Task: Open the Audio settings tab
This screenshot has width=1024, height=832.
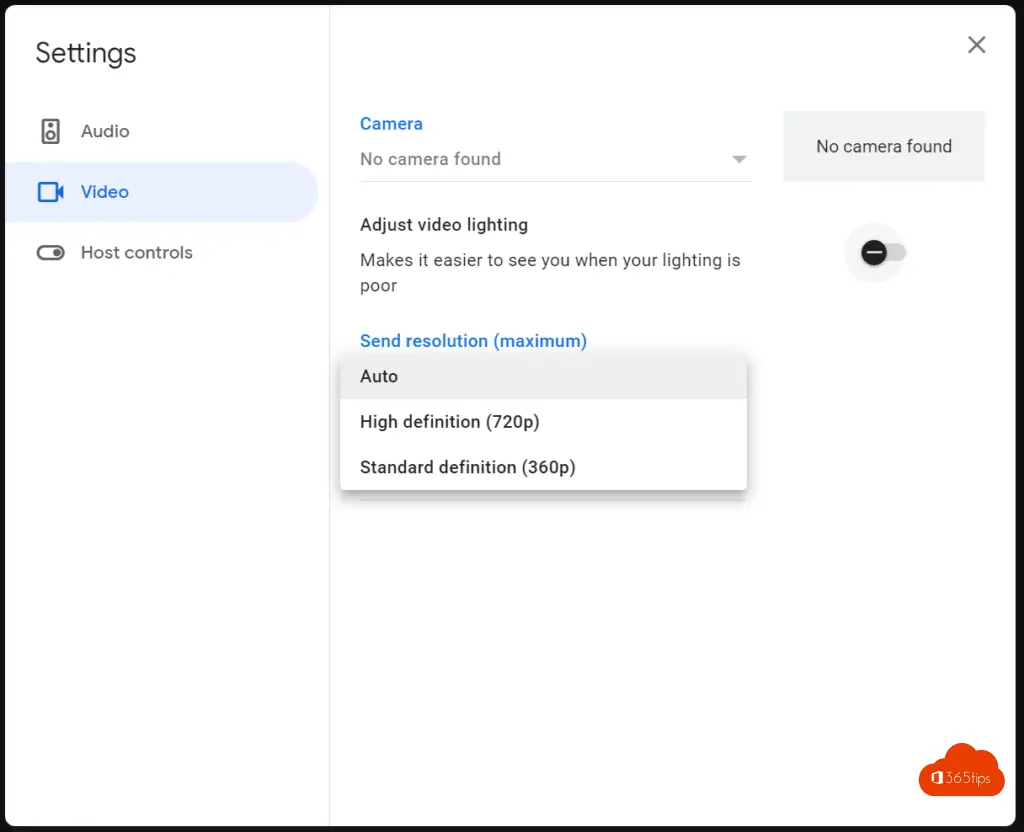Action: click(x=105, y=131)
